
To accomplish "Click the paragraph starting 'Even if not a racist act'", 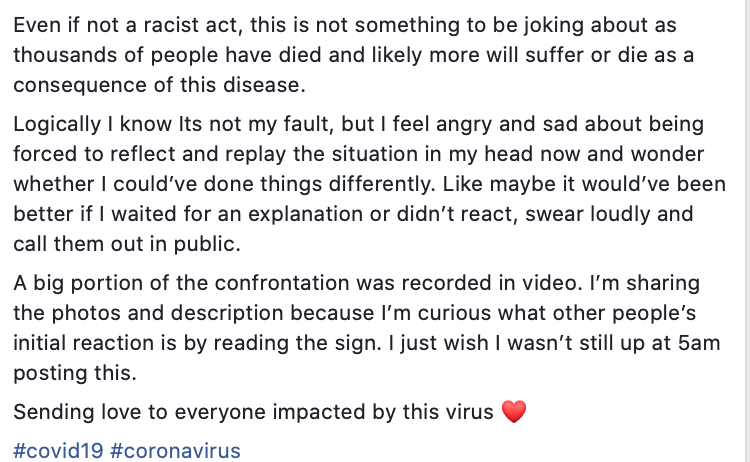I will click(353, 55).
